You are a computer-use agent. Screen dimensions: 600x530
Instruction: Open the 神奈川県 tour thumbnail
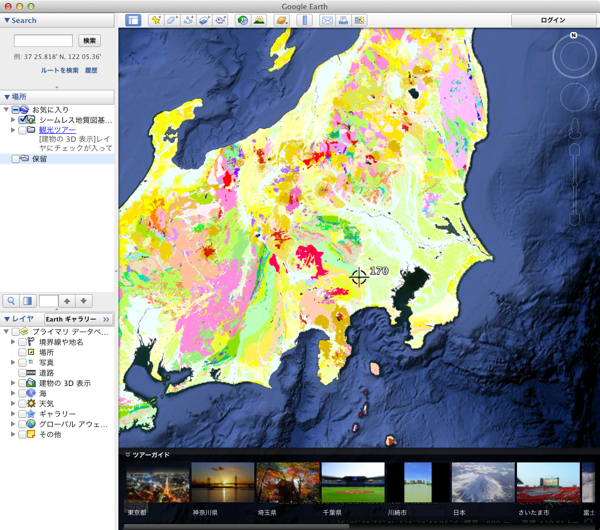point(223,482)
